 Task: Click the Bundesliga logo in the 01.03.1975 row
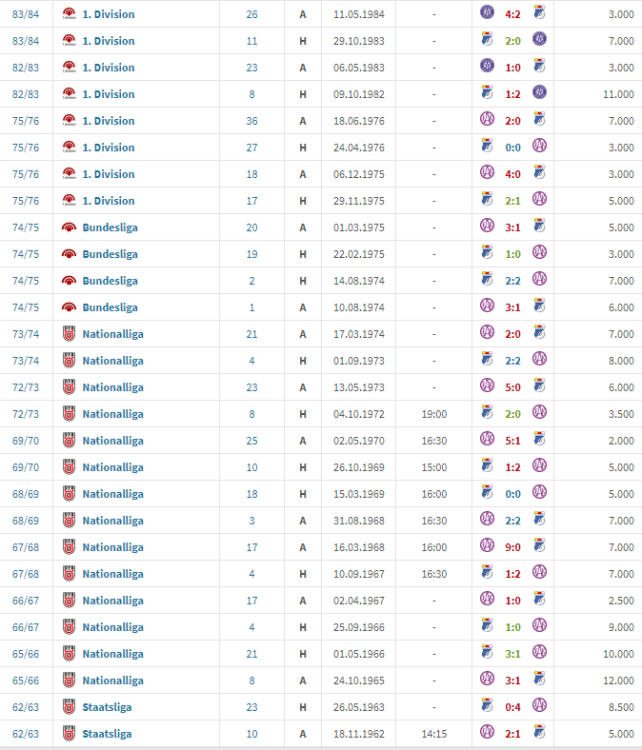pyautogui.click(x=69, y=227)
